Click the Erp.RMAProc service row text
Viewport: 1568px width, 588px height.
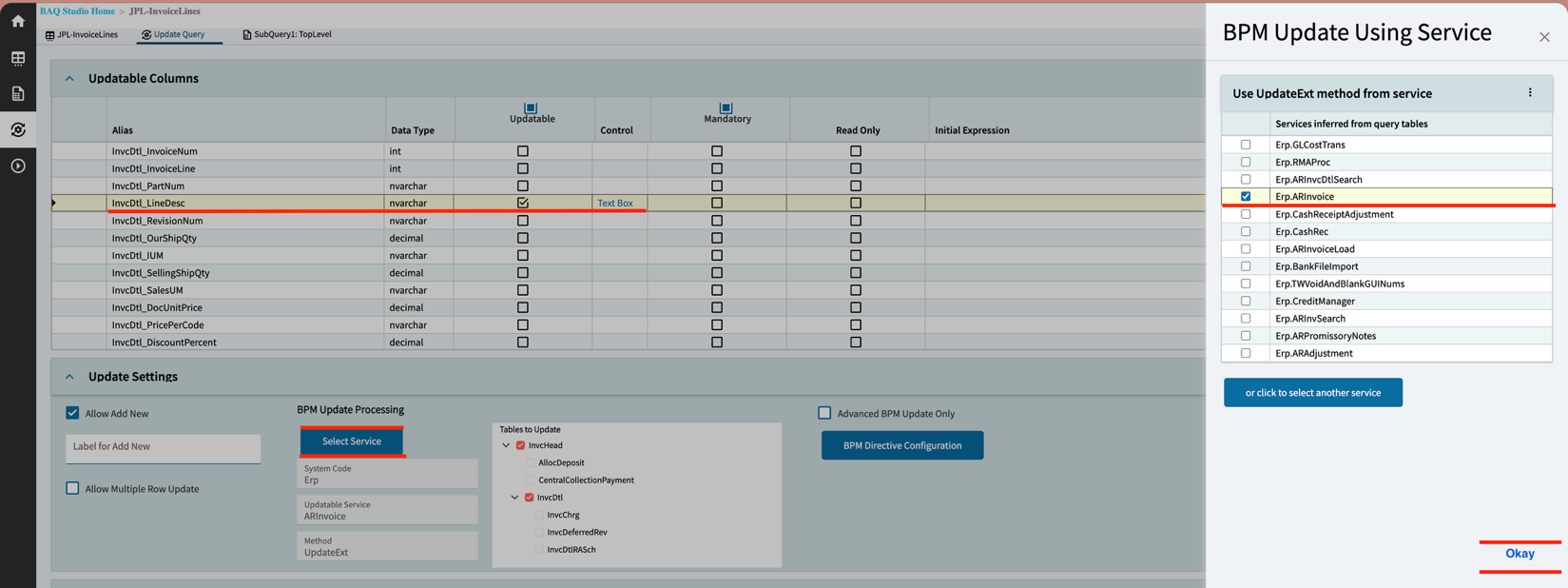tap(1303, 162)
